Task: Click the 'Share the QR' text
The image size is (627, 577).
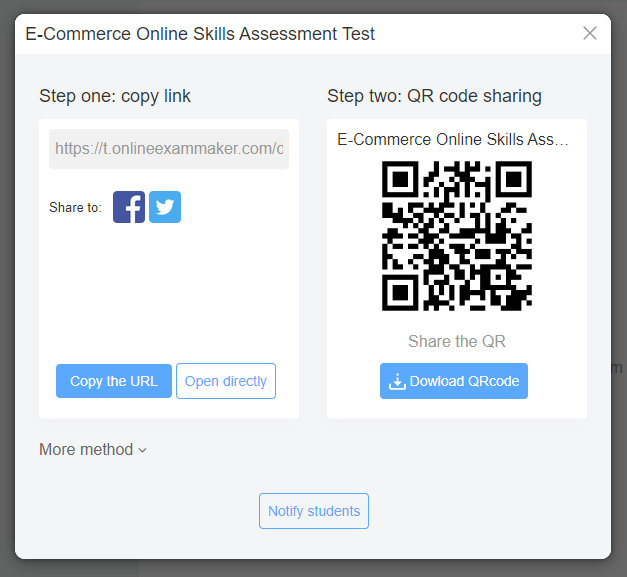Action: point(457,341)
